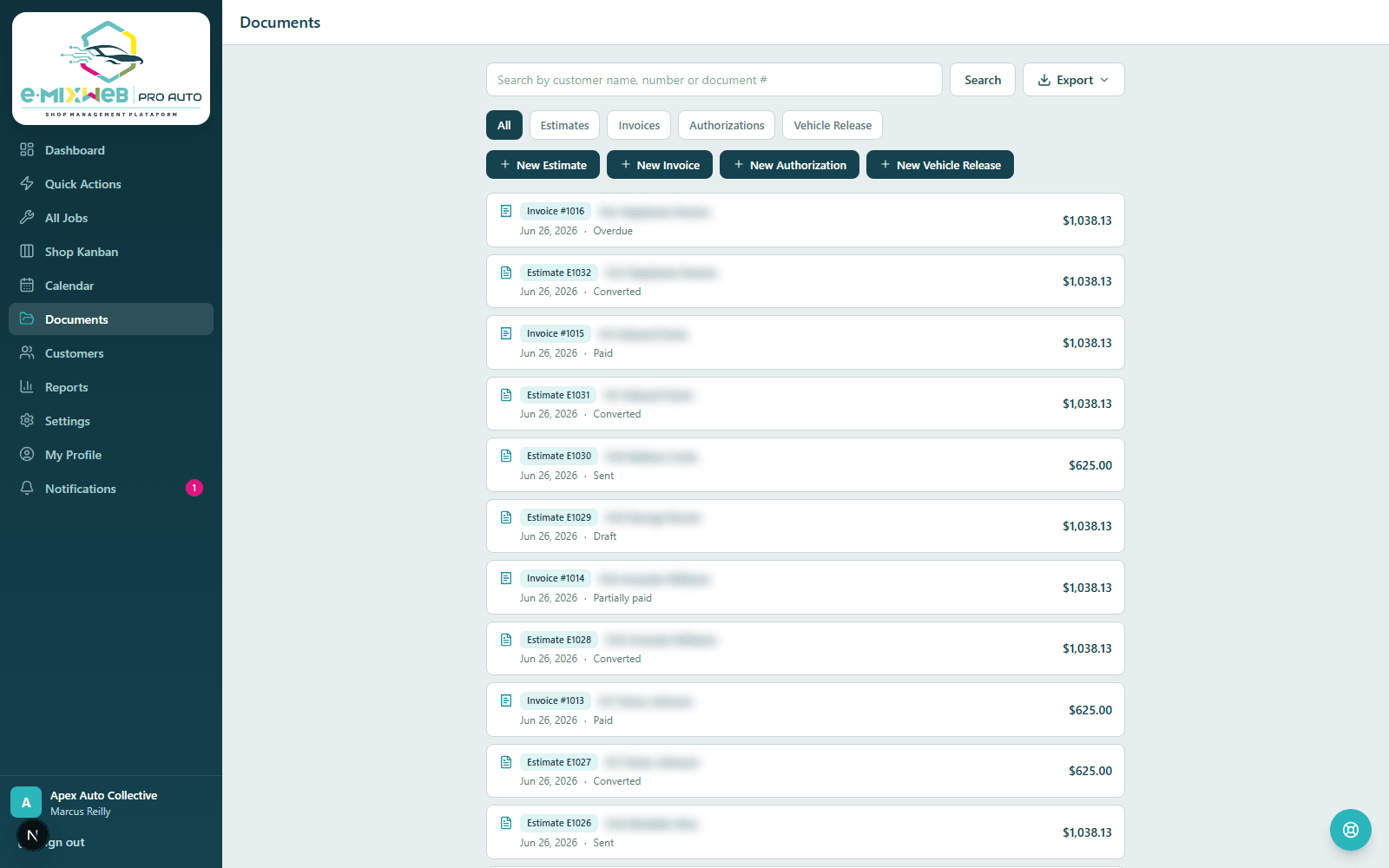The image size is (1389, 868).
Task: Click the Shop Kanban columns icon
Action: point(27,251)
